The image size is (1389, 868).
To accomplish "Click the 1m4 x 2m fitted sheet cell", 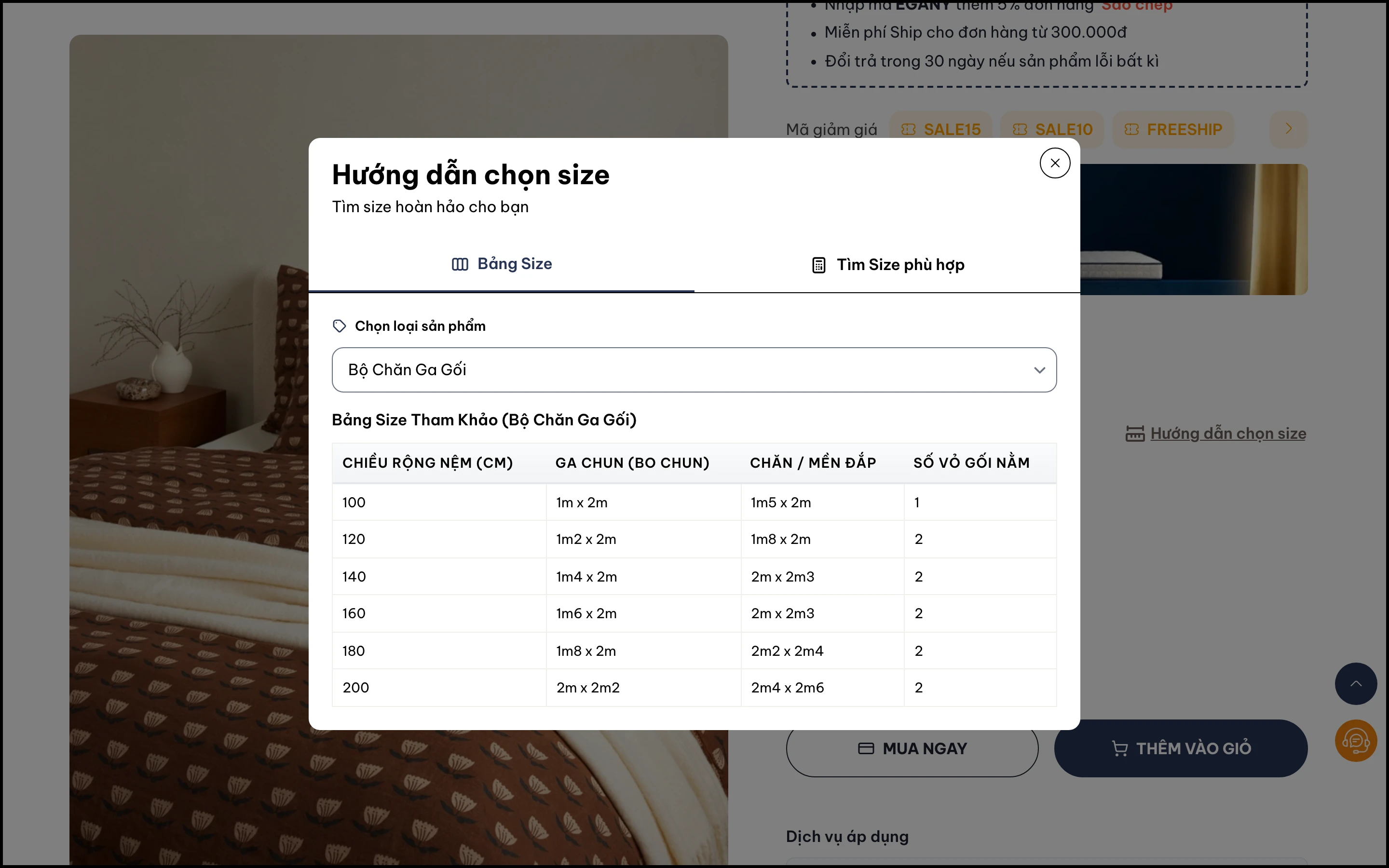I will (643, 576).
